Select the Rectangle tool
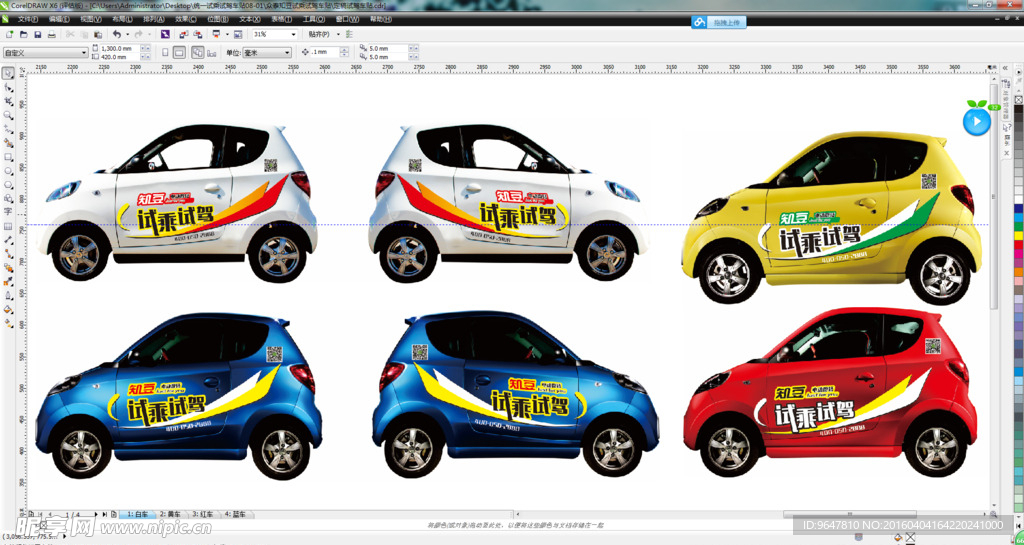Image resolution: width=1024 pixels, height=545 pixels. pyautogui.click(x=8, y=157)
